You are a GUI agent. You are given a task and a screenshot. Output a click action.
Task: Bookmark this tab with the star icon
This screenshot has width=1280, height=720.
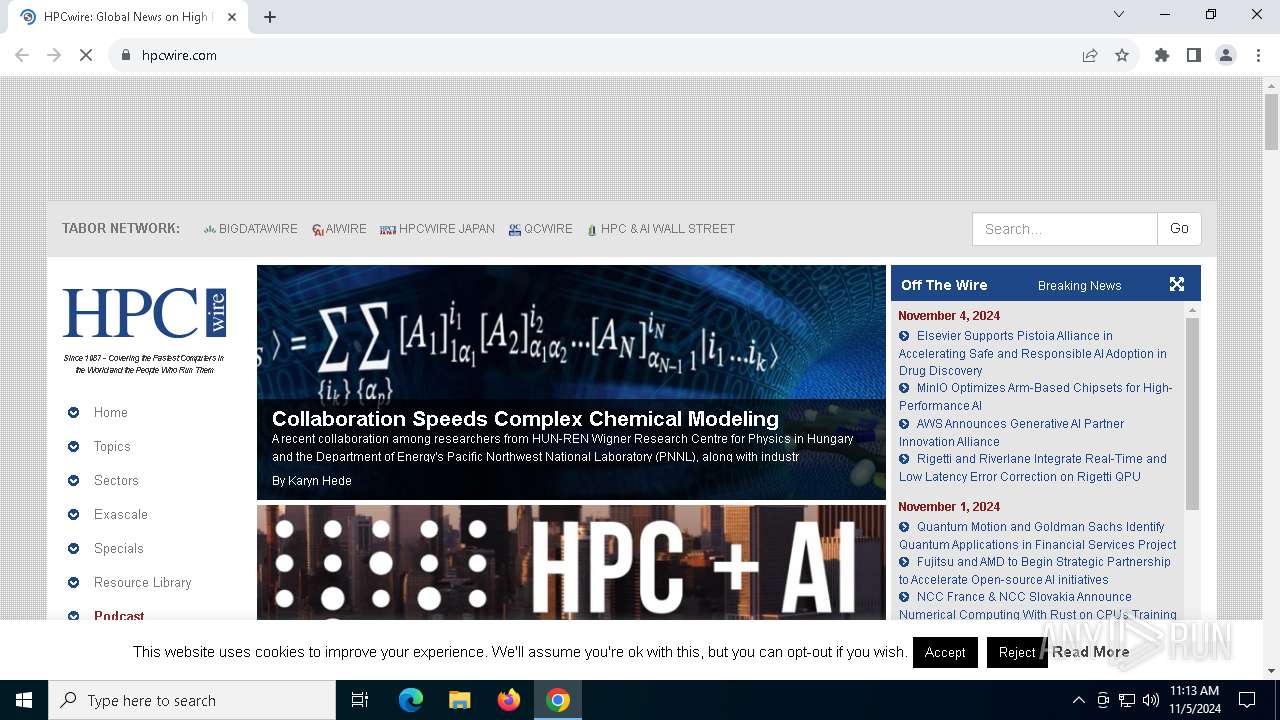(x=1122, y=55)
